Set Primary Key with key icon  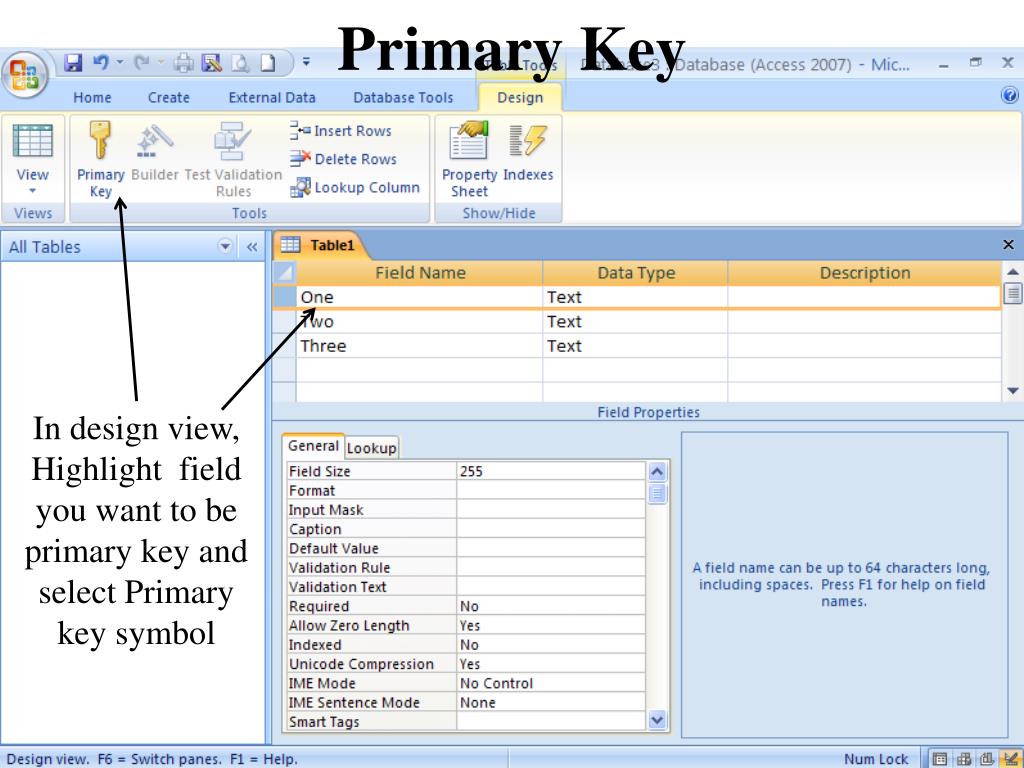click(x=100, y=140)
